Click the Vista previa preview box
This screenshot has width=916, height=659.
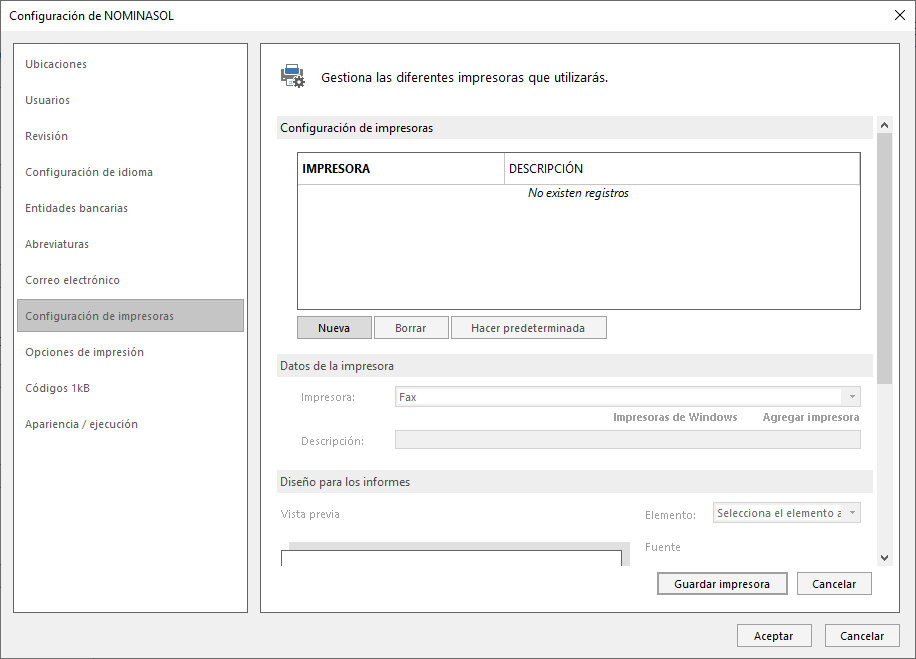pyautogui.click(x=451, y=558)
